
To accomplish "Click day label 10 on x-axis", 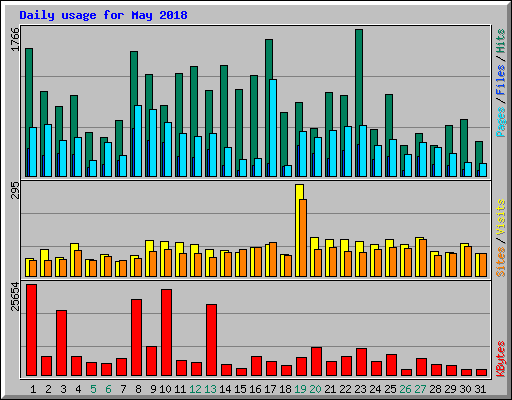I will (165, 389).
